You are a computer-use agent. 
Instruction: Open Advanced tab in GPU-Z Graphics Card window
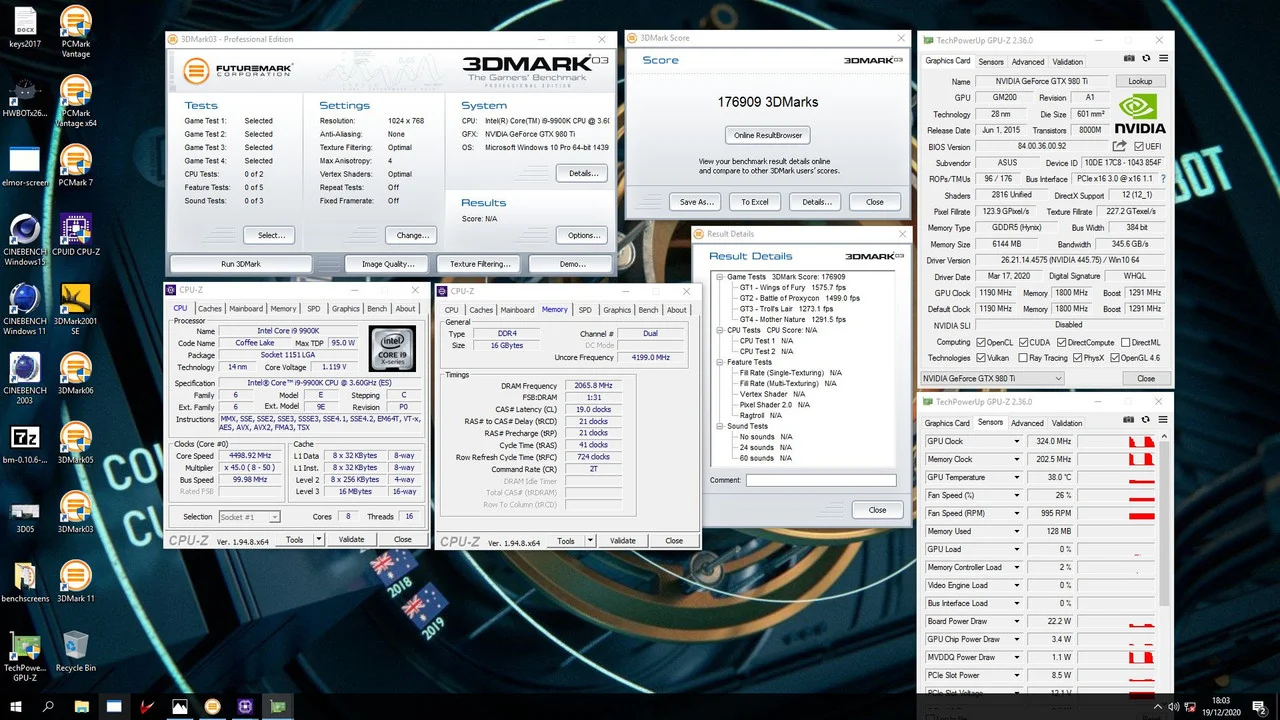click(x=1027, y=61)
